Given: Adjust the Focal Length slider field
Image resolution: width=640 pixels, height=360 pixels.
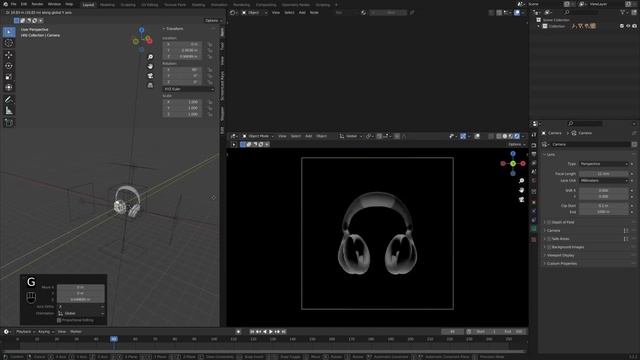Looking at the screenshot, I should (x=604, y=173).
